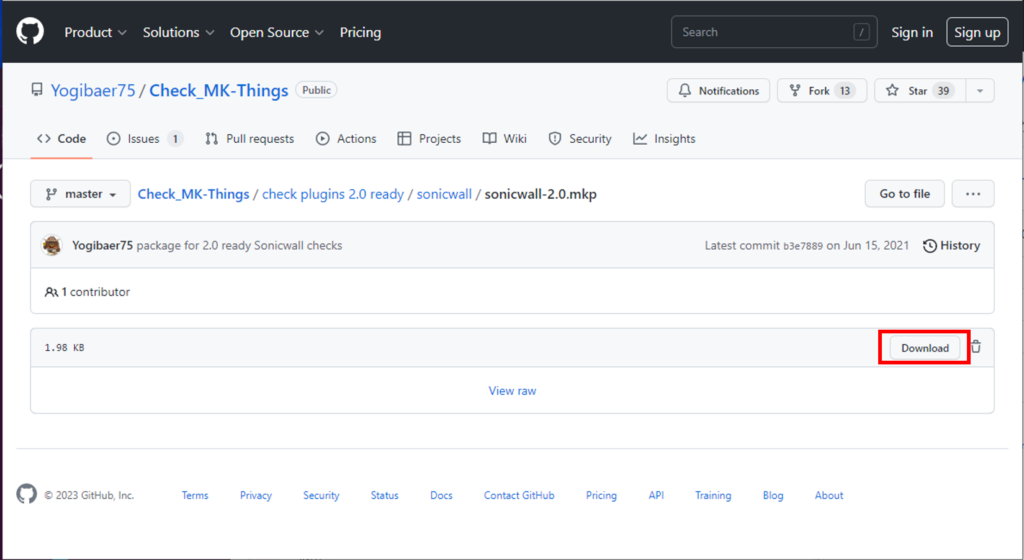Screen dimensions: 1024x560
Task: Click the footer GitHub logo icon
Action: [27, 494]
